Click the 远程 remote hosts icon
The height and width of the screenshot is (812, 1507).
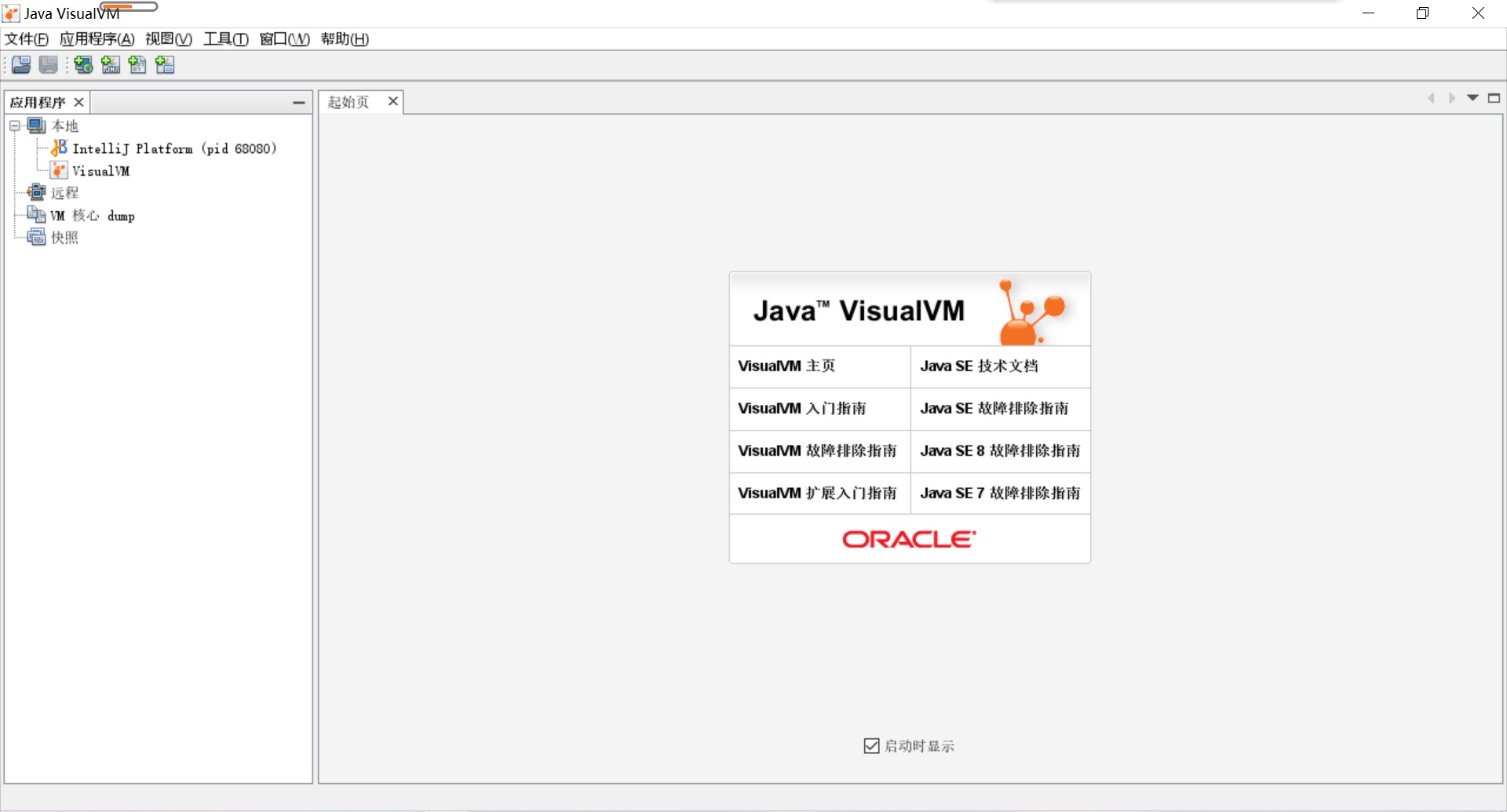tap(37, 192)
